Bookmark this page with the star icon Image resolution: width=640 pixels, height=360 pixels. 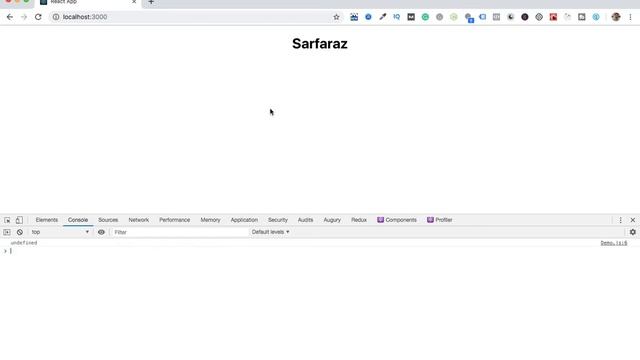[336, 17]
